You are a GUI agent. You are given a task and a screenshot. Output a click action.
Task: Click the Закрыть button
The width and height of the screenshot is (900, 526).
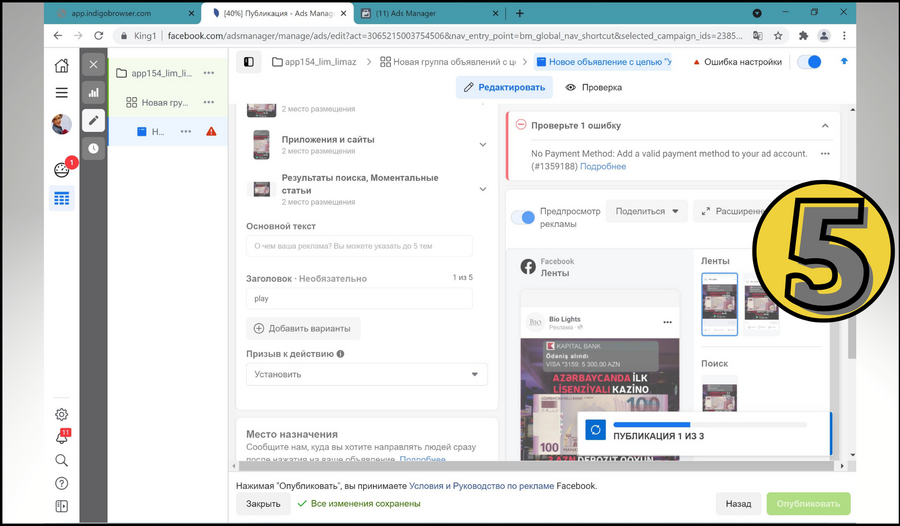coord(263,504)
